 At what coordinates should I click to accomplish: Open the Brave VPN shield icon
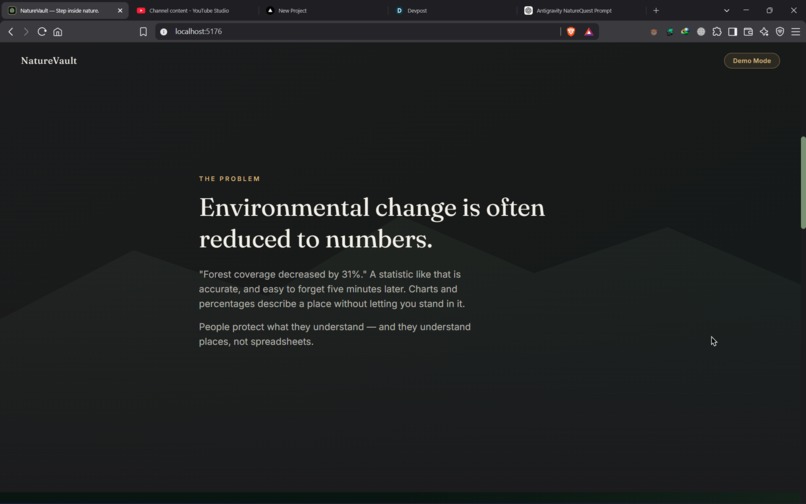coord(780,32)
